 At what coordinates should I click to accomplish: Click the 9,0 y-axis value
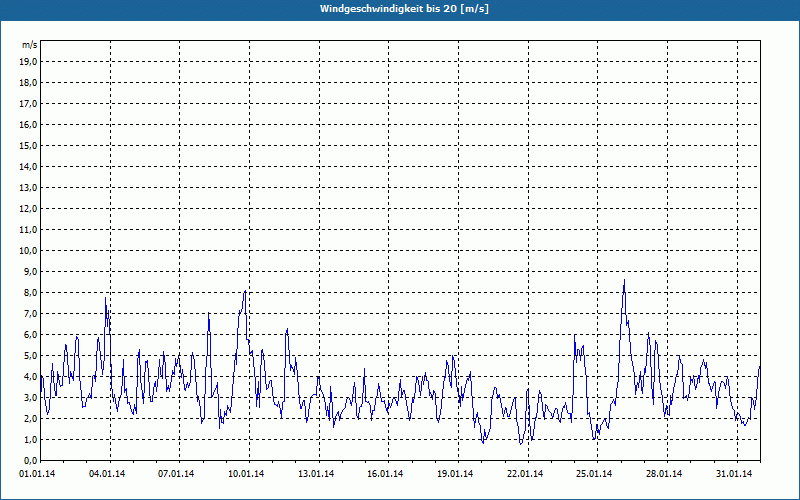[30, 271]
